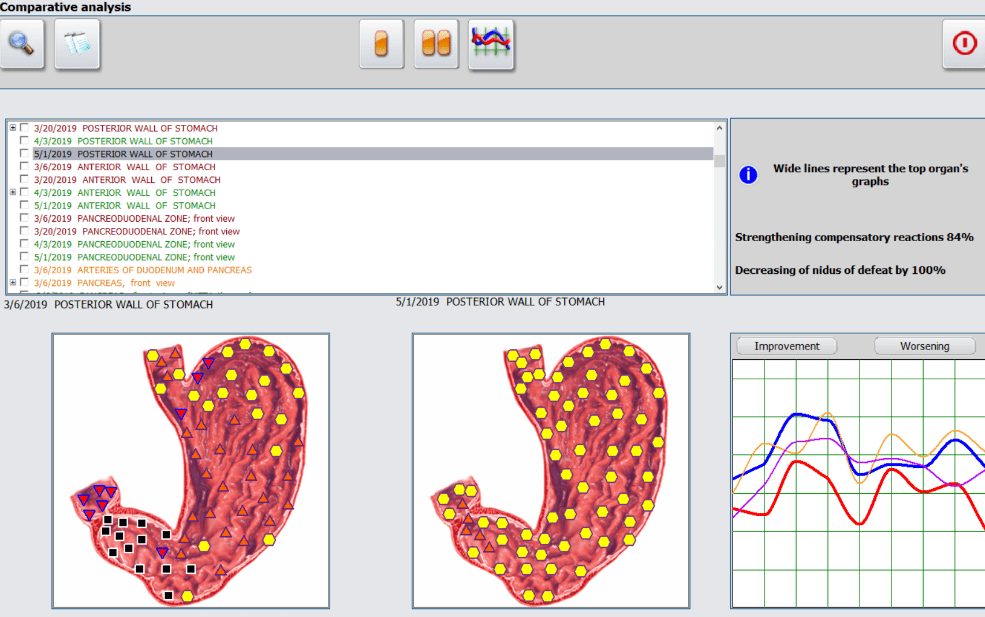Enable checkbox for 5/1/2019 Pancreoduodenal Zone
Viewport: 985px width, 617px height.
click(25, 257)
